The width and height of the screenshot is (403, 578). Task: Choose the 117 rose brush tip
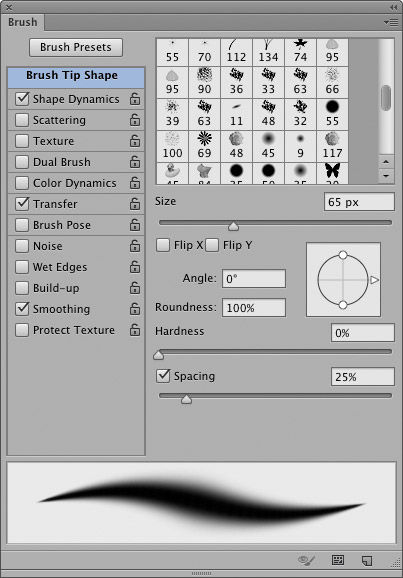[x=332, y=146]
